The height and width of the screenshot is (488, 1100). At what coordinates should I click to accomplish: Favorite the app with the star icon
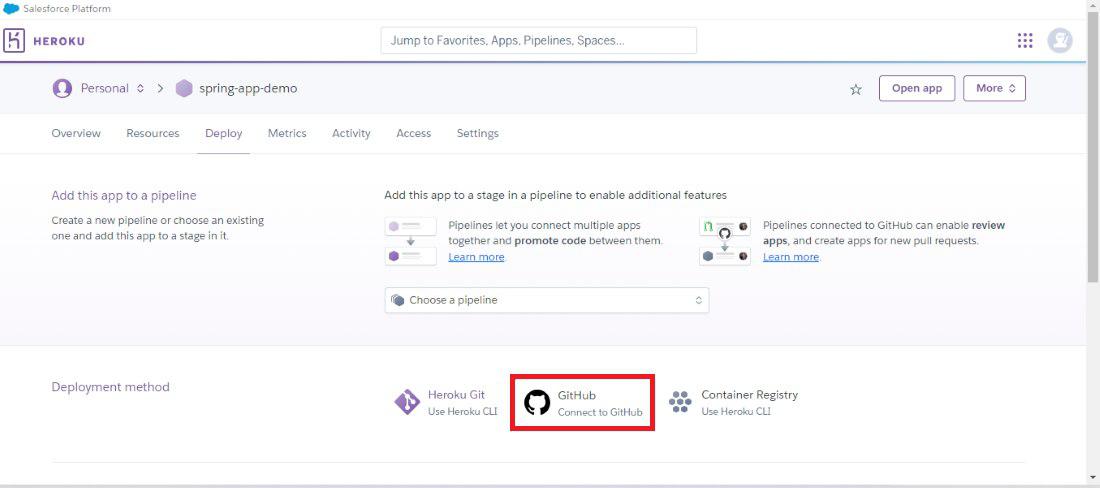(x=856, y=89)
